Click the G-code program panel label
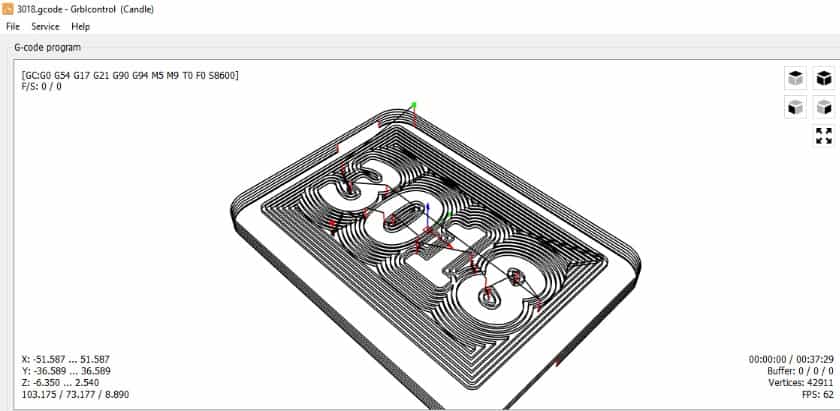Screen dimensions: 840x411 [x=48, y=47]
